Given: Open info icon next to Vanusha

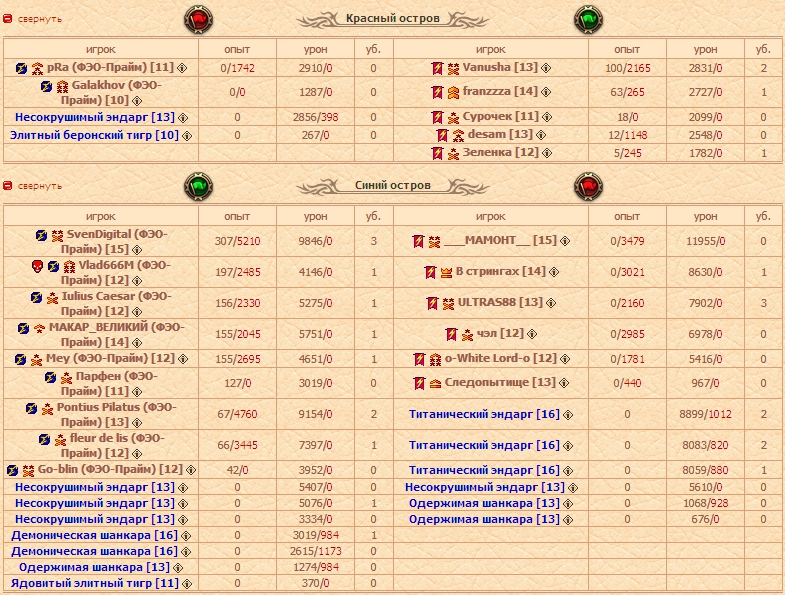Looking at the screenshot, I should click(546, 68).
